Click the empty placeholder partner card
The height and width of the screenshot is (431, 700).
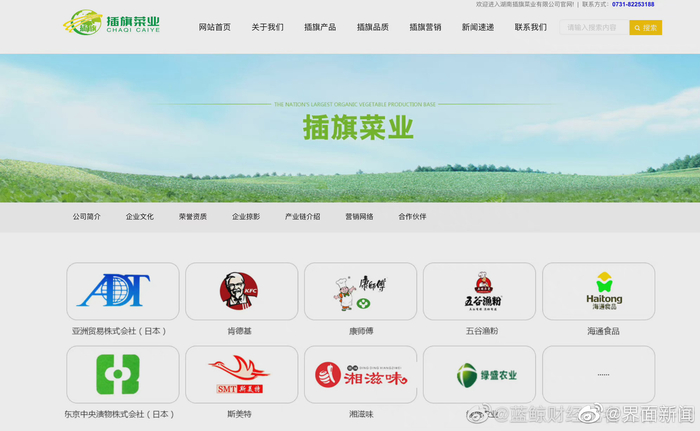[599, 374]
